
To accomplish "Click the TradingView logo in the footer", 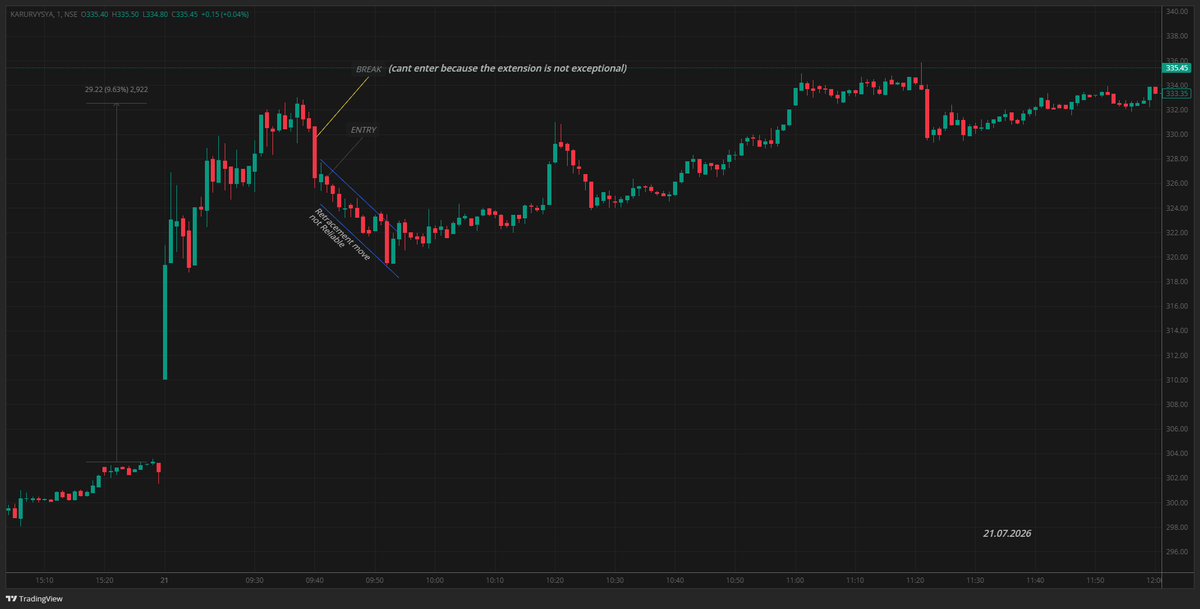I will coord(35,599).
